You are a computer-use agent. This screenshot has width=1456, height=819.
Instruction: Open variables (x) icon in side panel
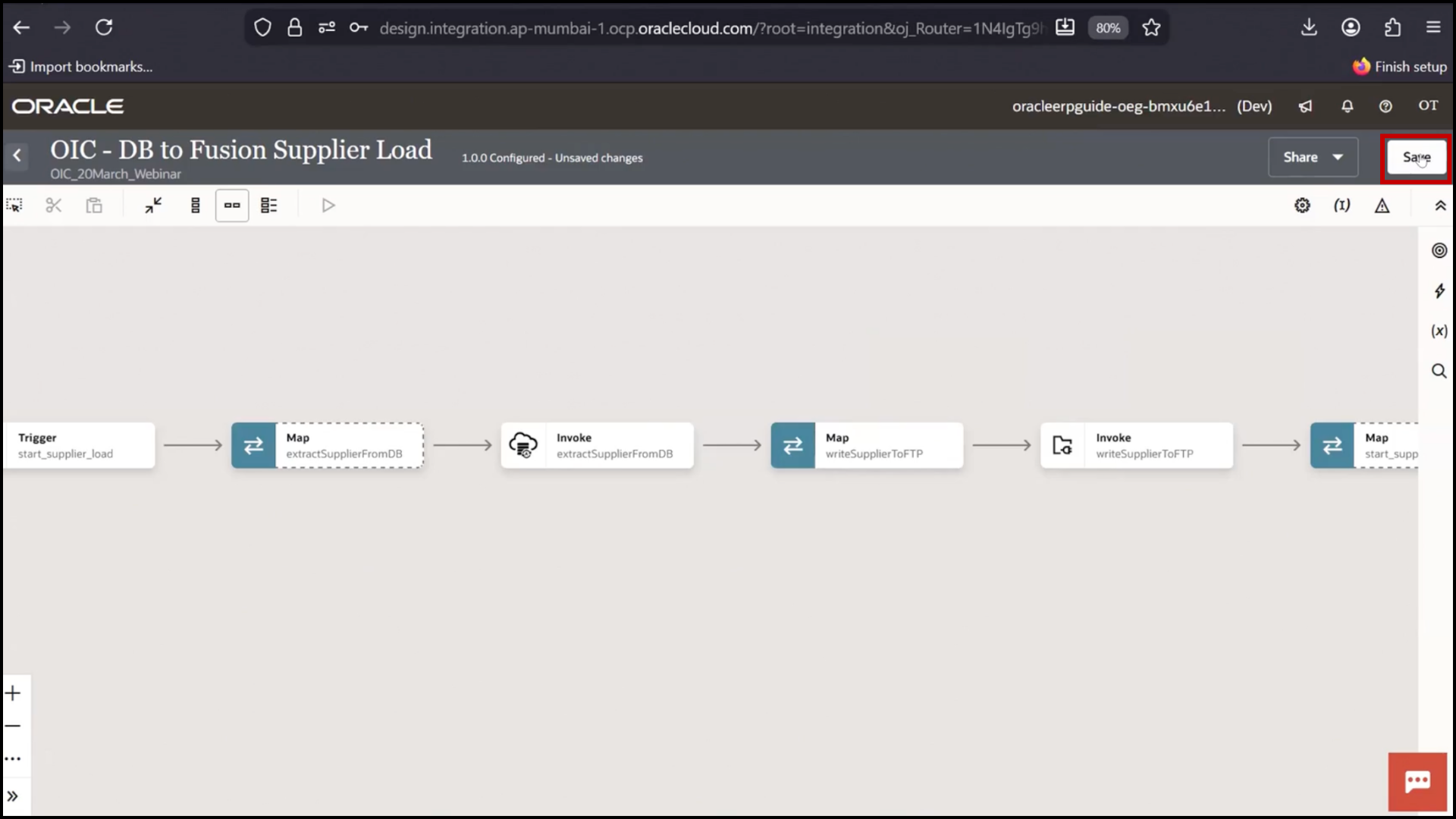[x=1439, y=331]
